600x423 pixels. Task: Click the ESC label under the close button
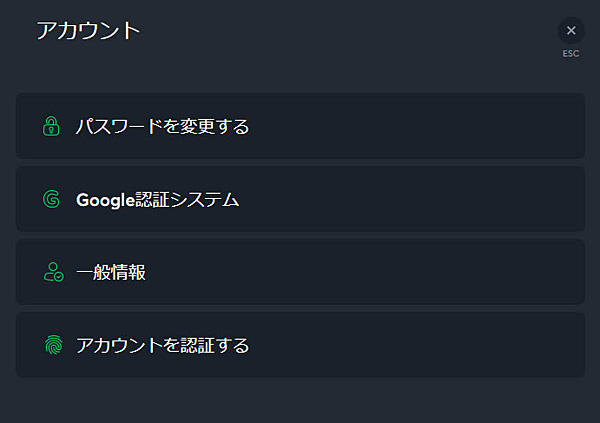[x=571, y=53]
